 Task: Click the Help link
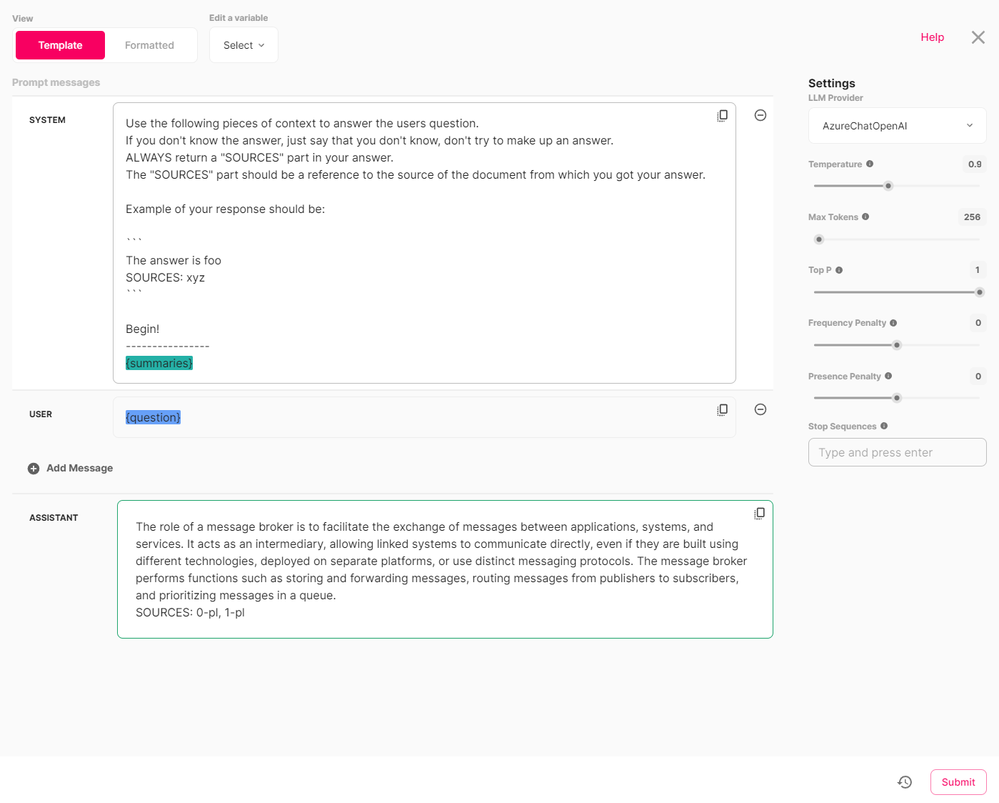click(932, 37)
